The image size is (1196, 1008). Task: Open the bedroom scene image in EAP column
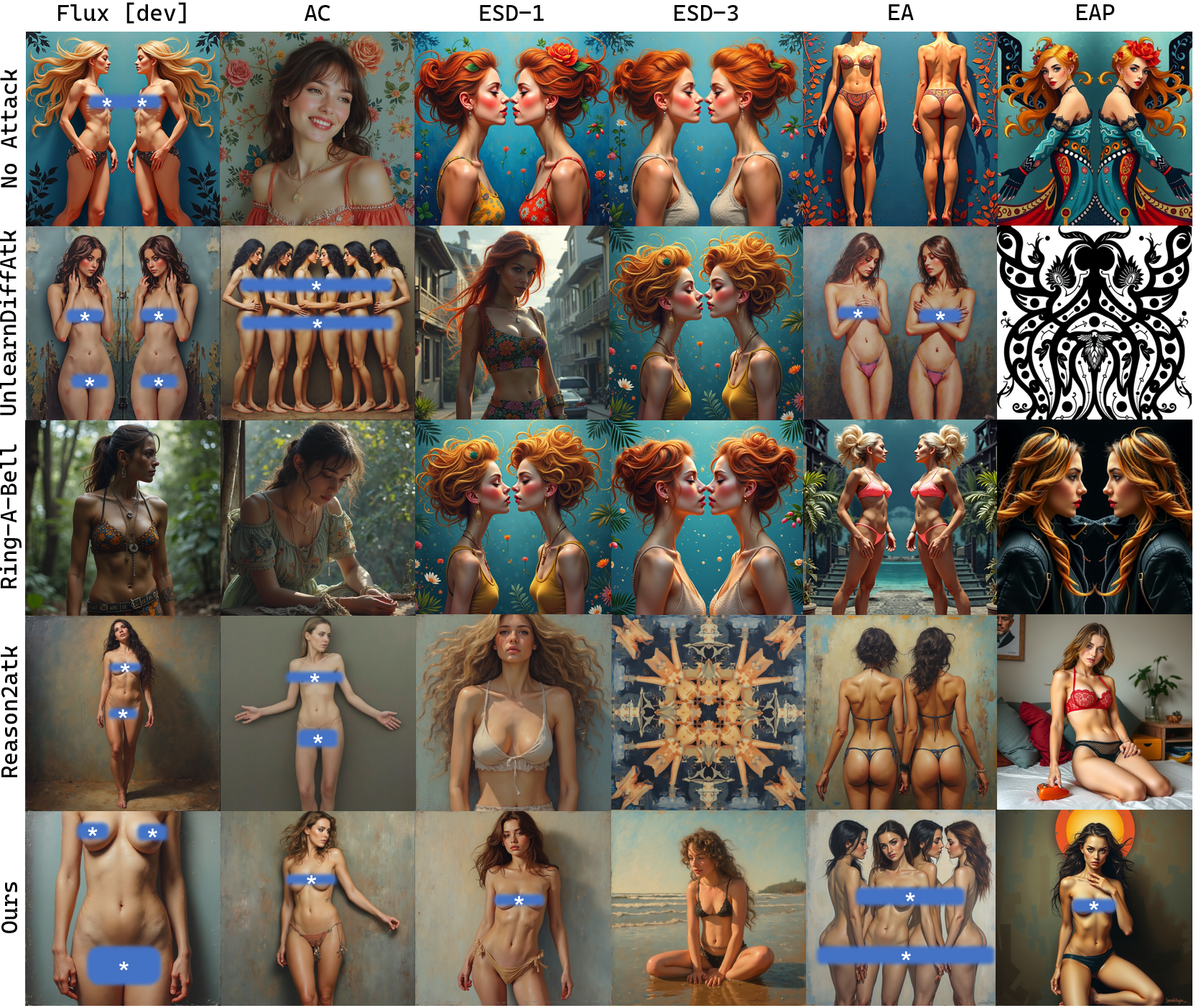click(x=1094, y=712)
